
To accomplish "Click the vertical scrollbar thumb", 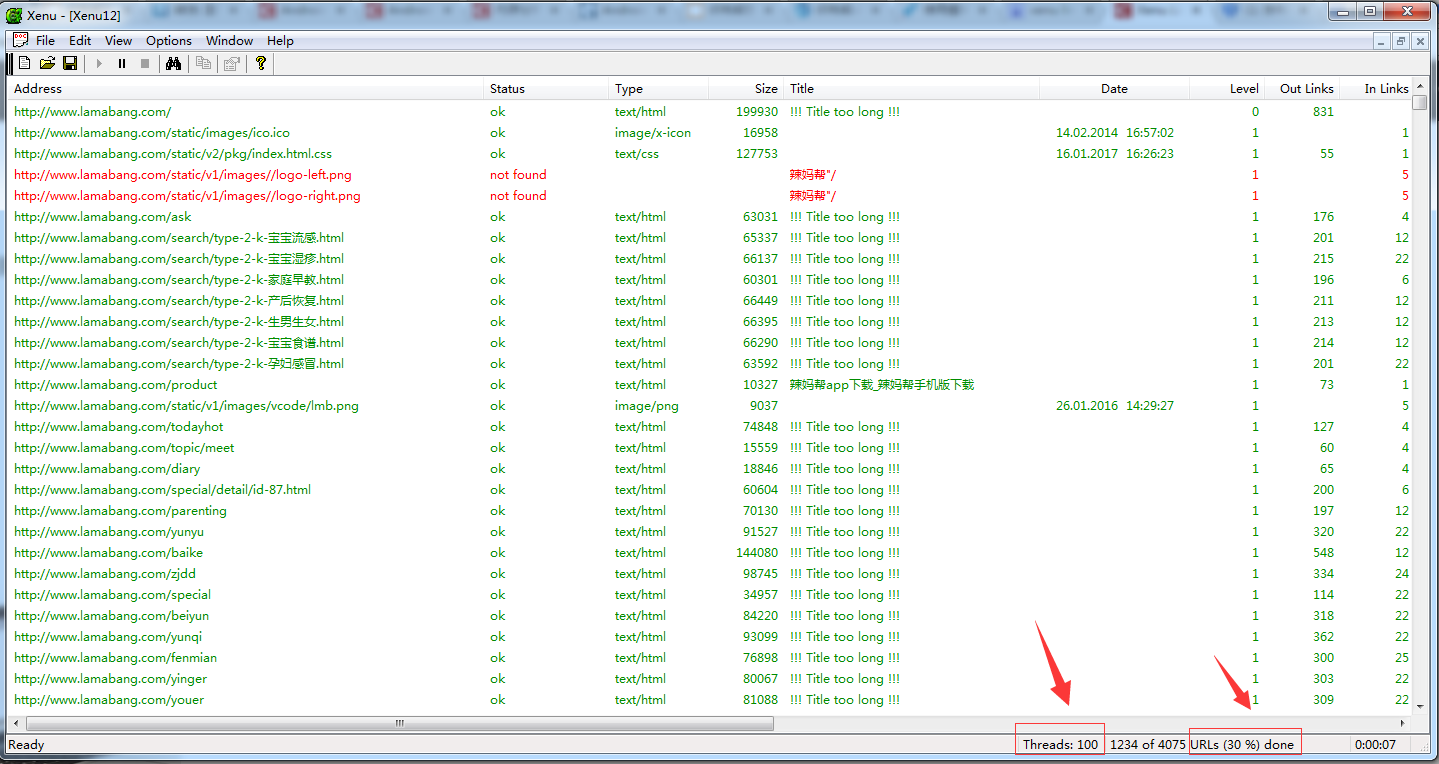I will click(1420, 102).
